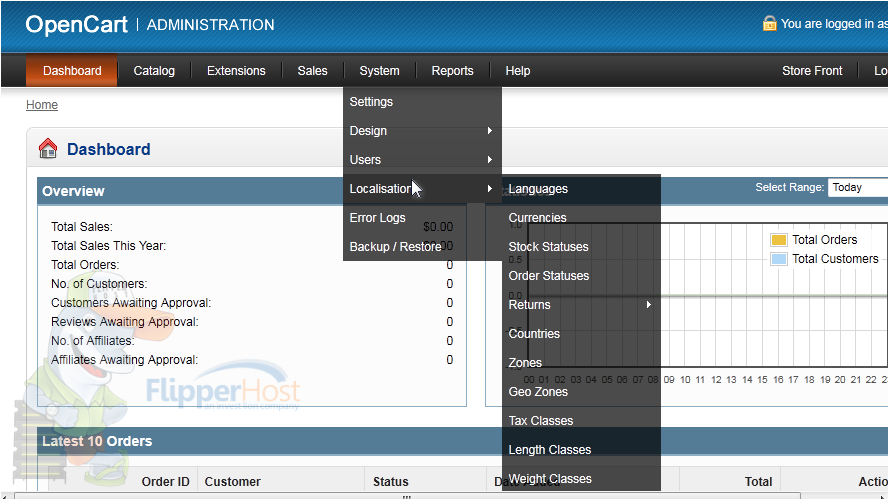Image resolution: width=889 pixels, height=500 pixels.
Task: Click the Customer column header
Action: 232,481
